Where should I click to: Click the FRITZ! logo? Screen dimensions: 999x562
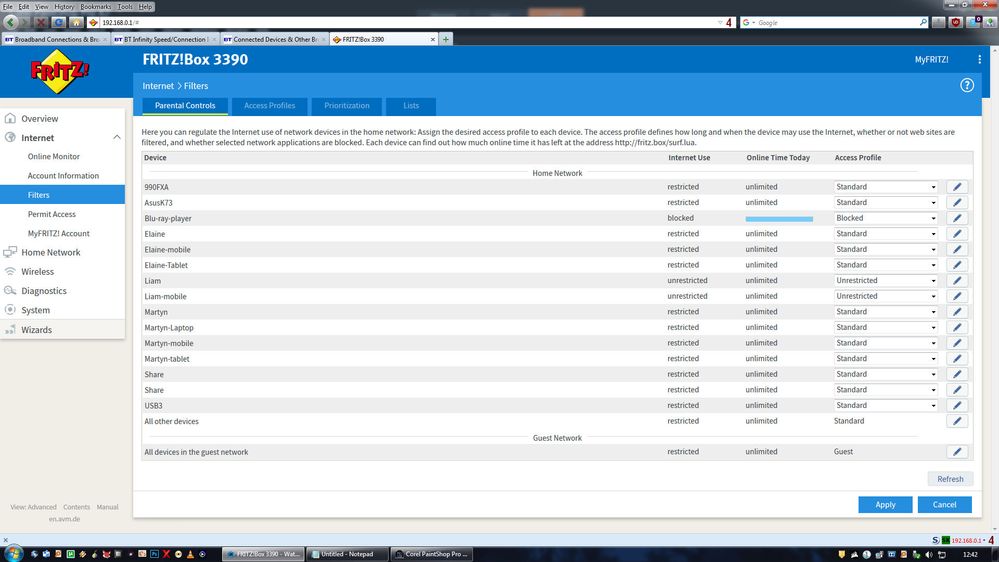(59, 71)
